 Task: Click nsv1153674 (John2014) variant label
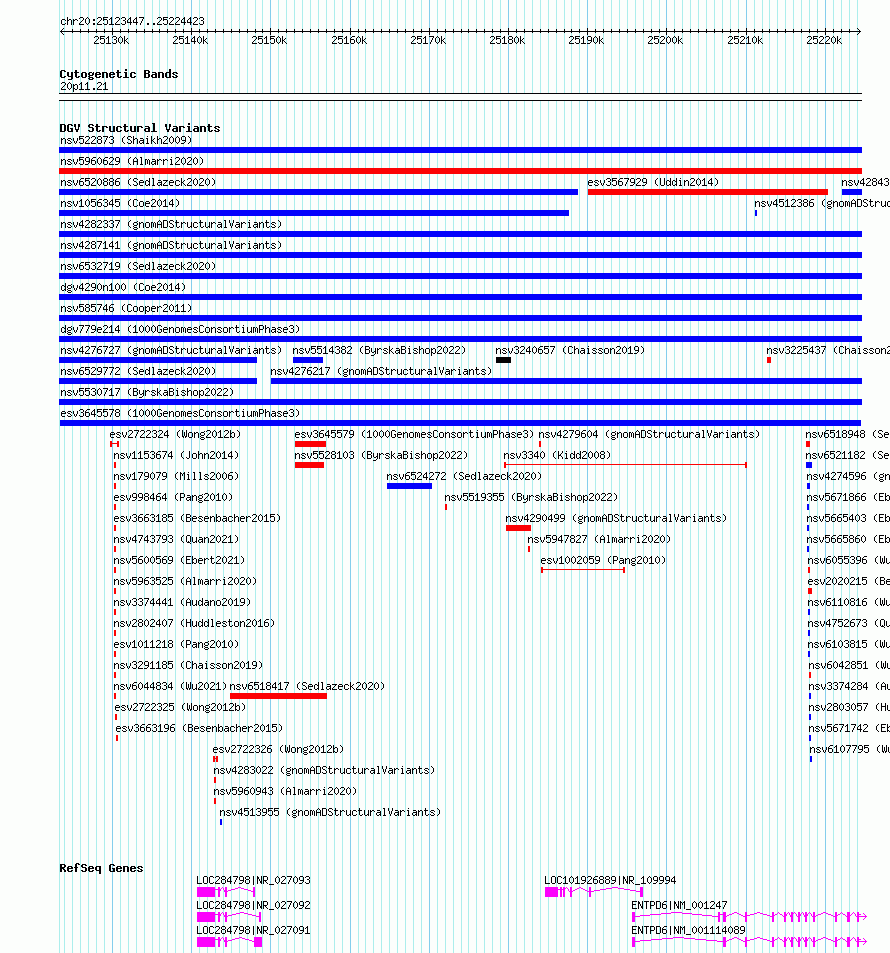click(176, 455)
